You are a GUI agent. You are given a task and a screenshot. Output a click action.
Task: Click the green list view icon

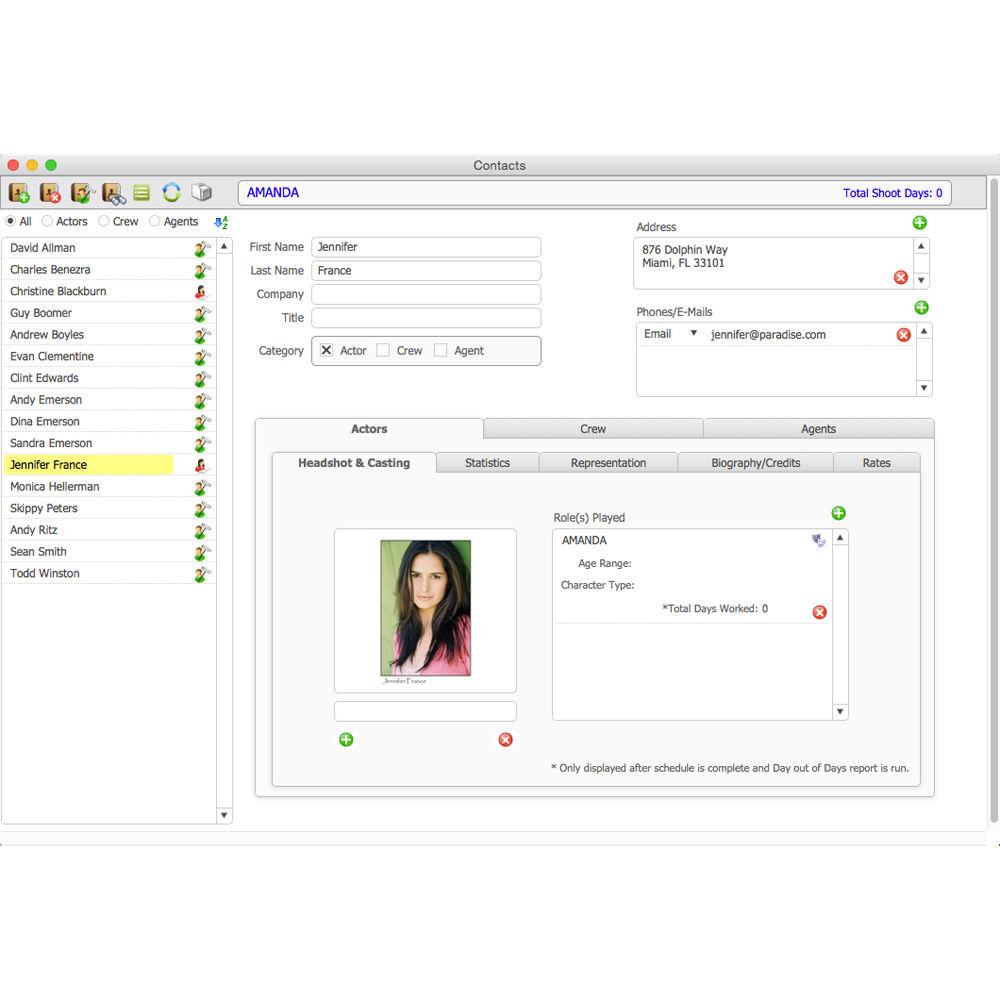(142, 193)
